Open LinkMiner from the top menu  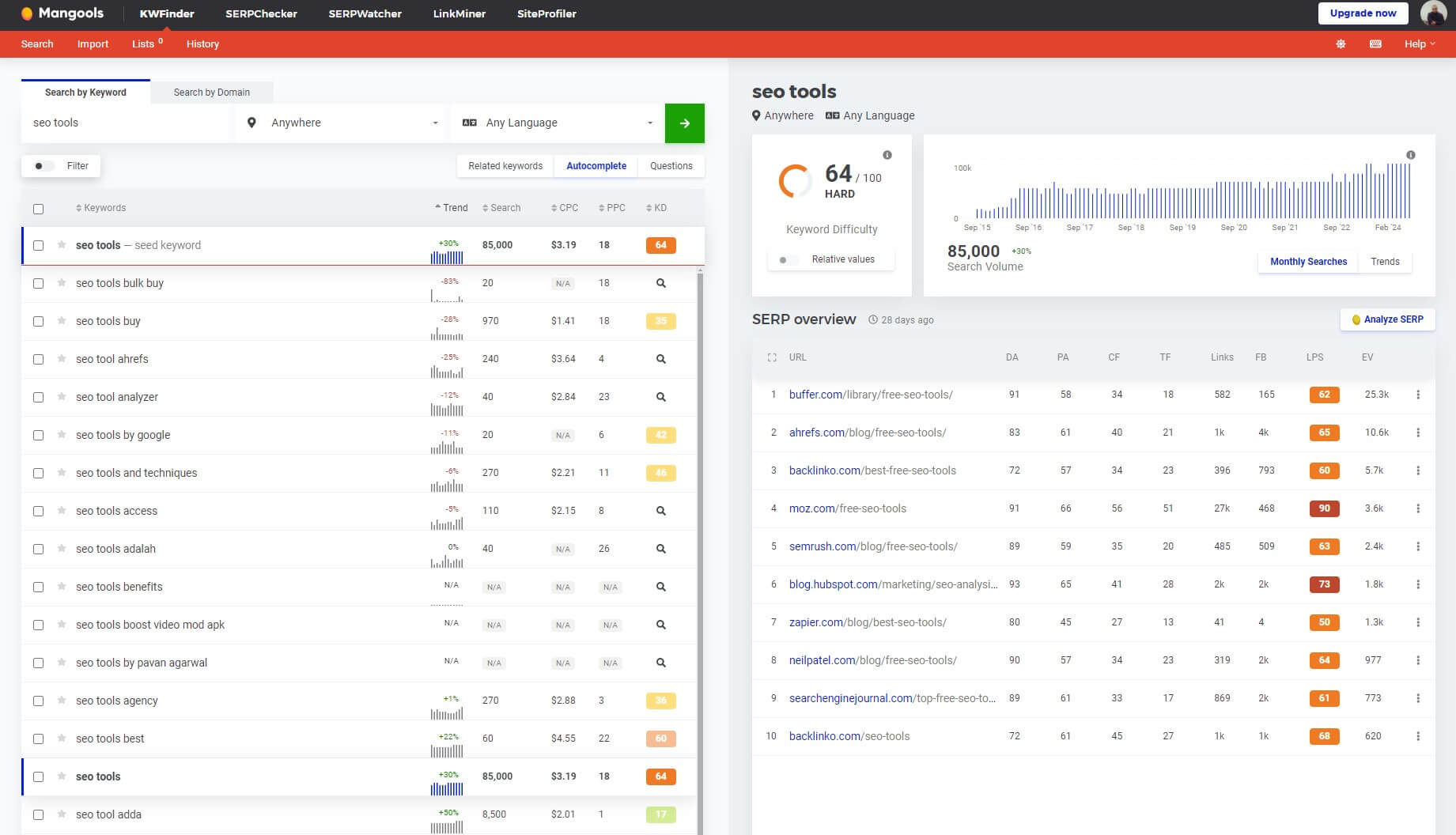(459, 13)
